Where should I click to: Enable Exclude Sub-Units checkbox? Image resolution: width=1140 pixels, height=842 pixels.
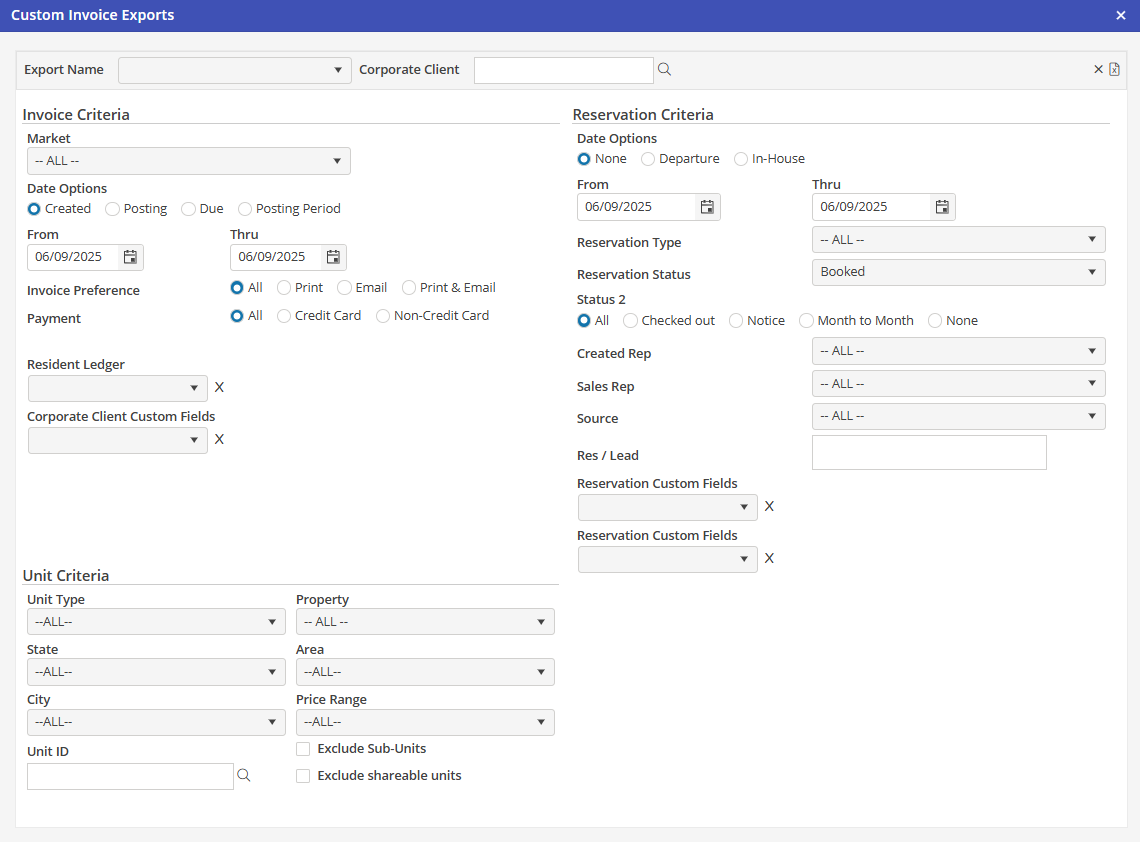pos(303,749)
